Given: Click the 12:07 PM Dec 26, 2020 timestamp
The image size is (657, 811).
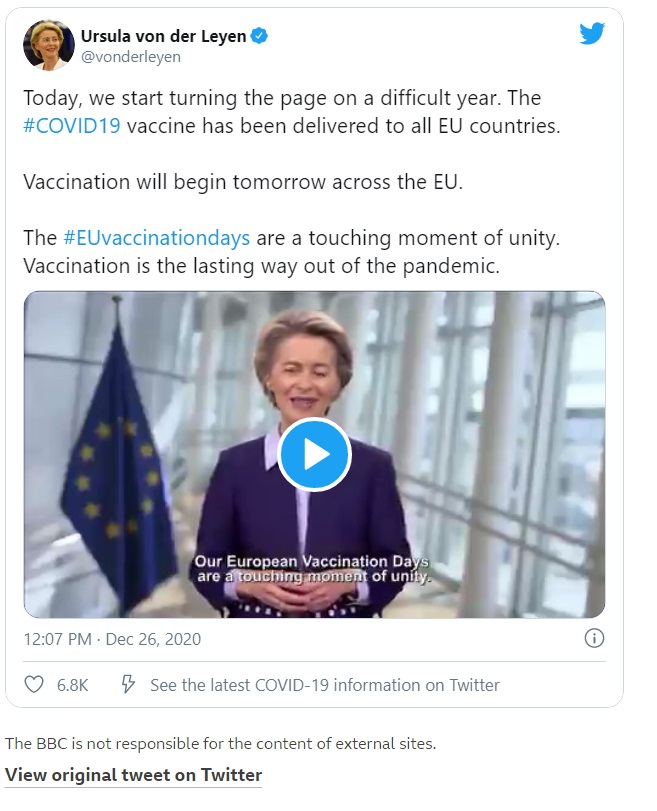Looking at the screenshot, I should tap(112, 639).
